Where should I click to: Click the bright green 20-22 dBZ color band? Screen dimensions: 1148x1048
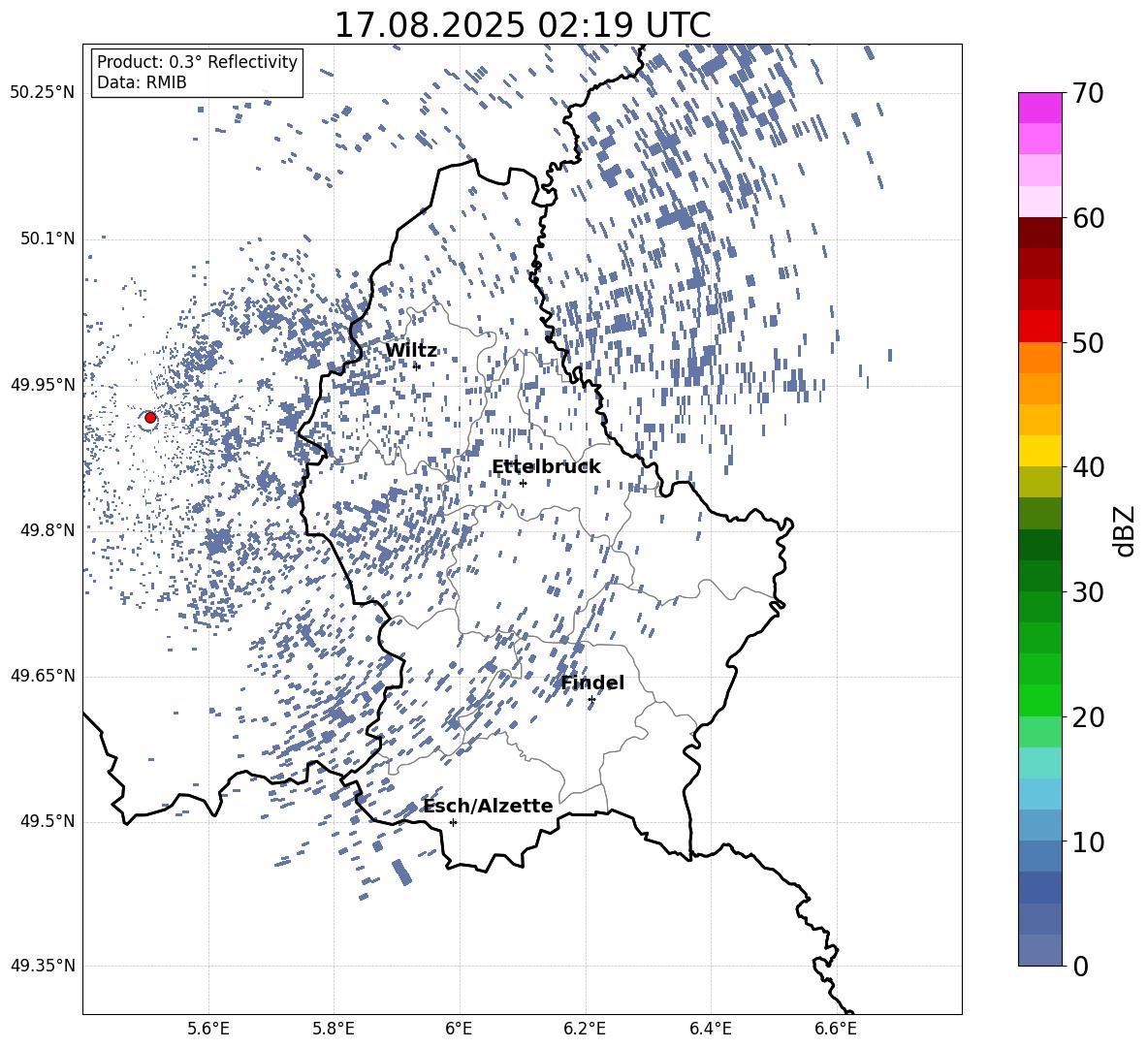pyautogui.click(x=1039, y=700)
